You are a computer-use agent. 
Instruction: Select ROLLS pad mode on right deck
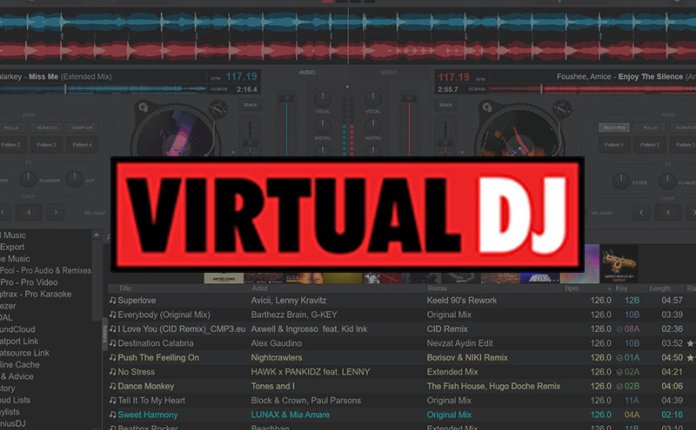coord(650,128)
